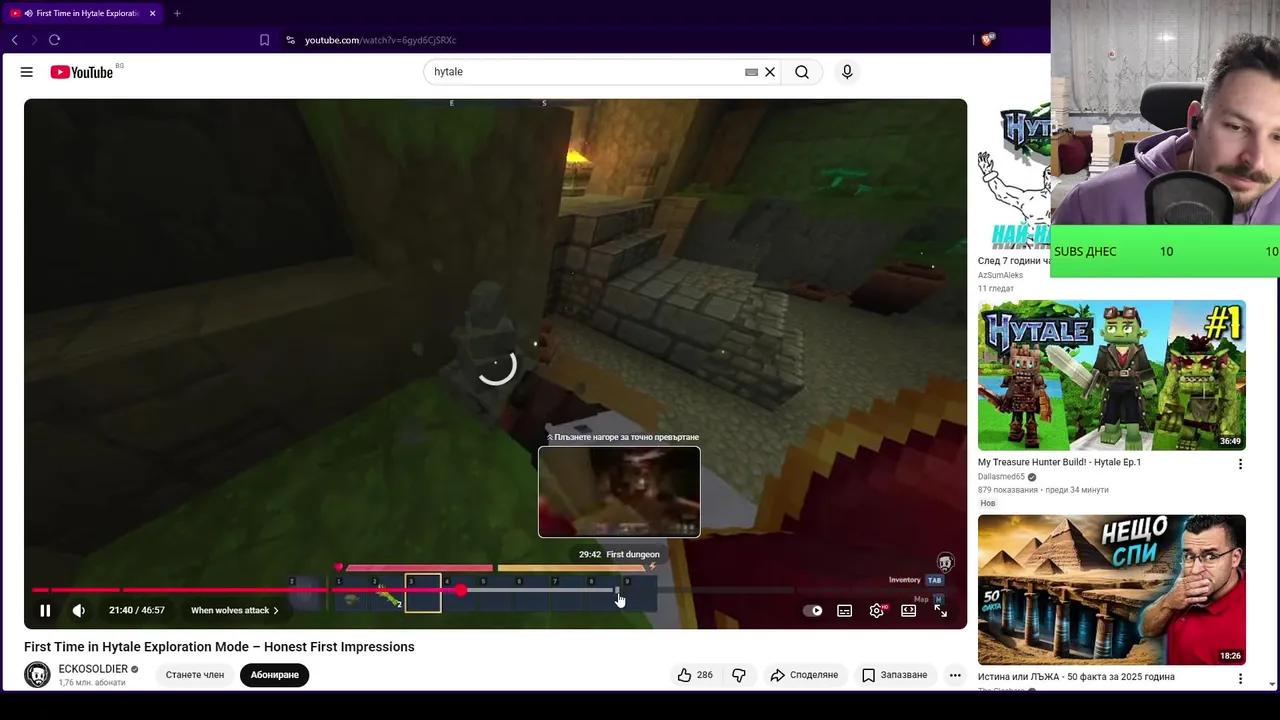
Task: Open a new browser tab
Action: coord(177,14)
